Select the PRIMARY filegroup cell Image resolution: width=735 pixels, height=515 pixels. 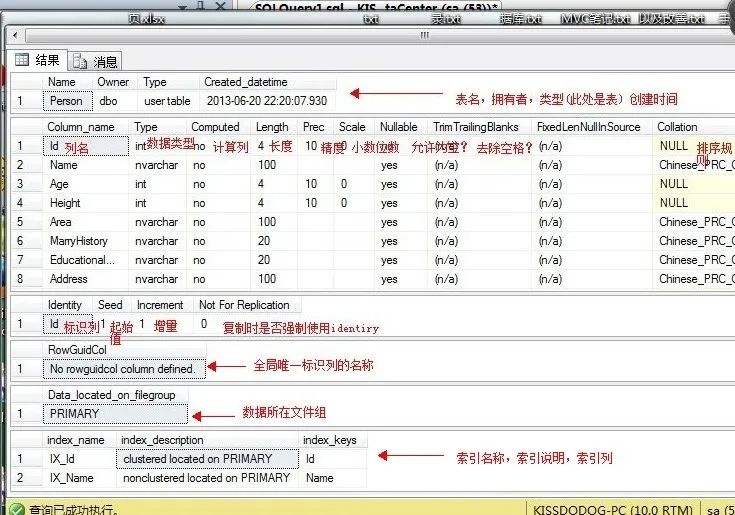point(115,414)
